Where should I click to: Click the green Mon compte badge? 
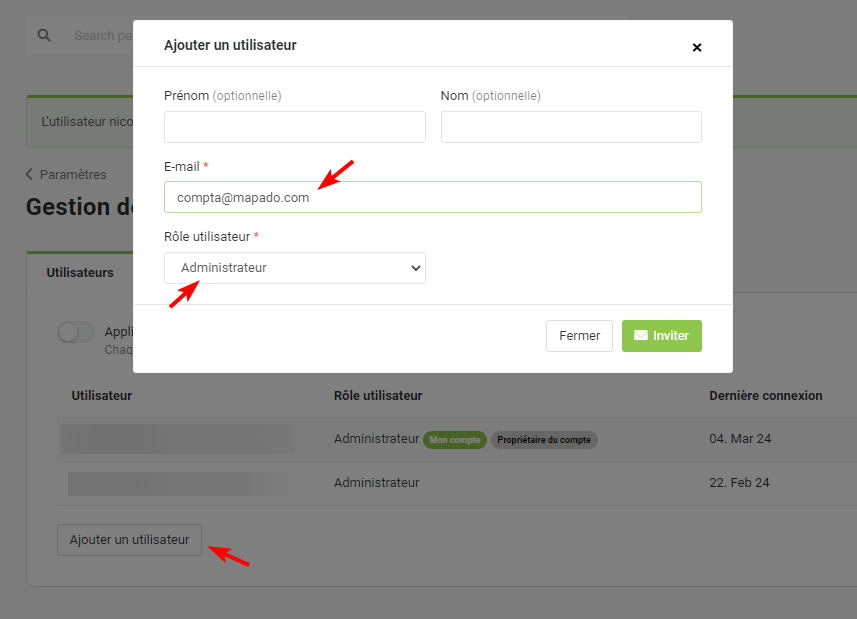tap(453, 440)
